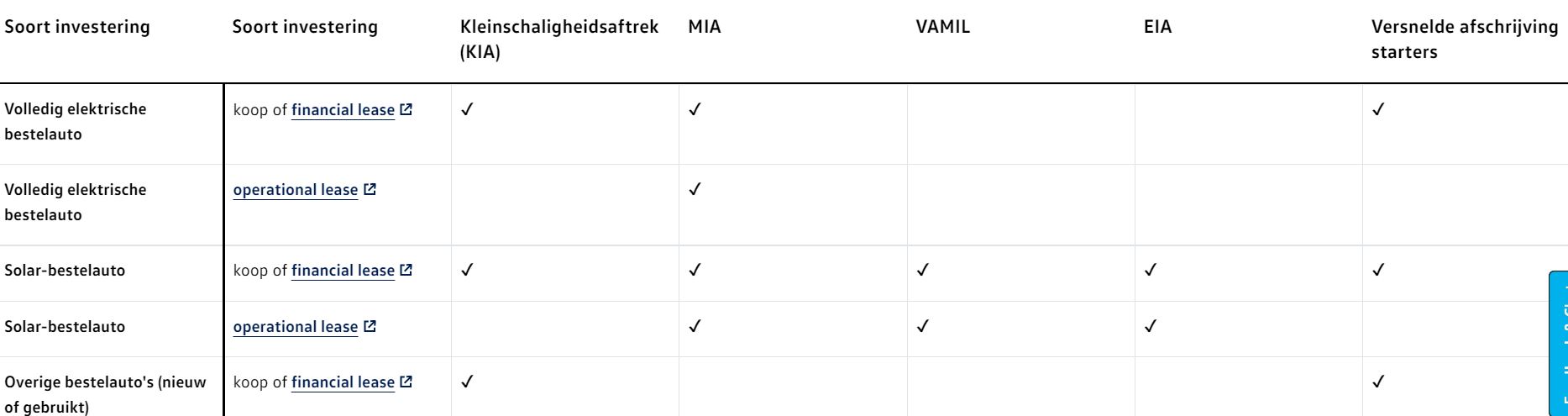The image size is (1568, 416).
Task: Click external-link icon in Overige bestelauto's row
Action: 406,382
